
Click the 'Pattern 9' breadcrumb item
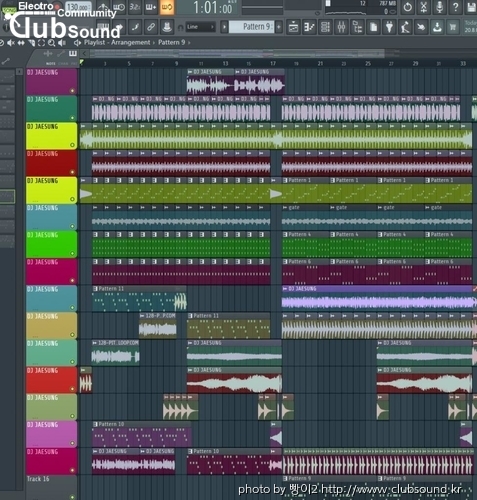pyautogui.click(x=171, y=43)
